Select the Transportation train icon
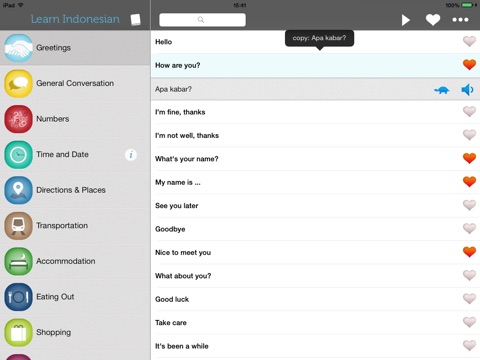 (18, 226)
